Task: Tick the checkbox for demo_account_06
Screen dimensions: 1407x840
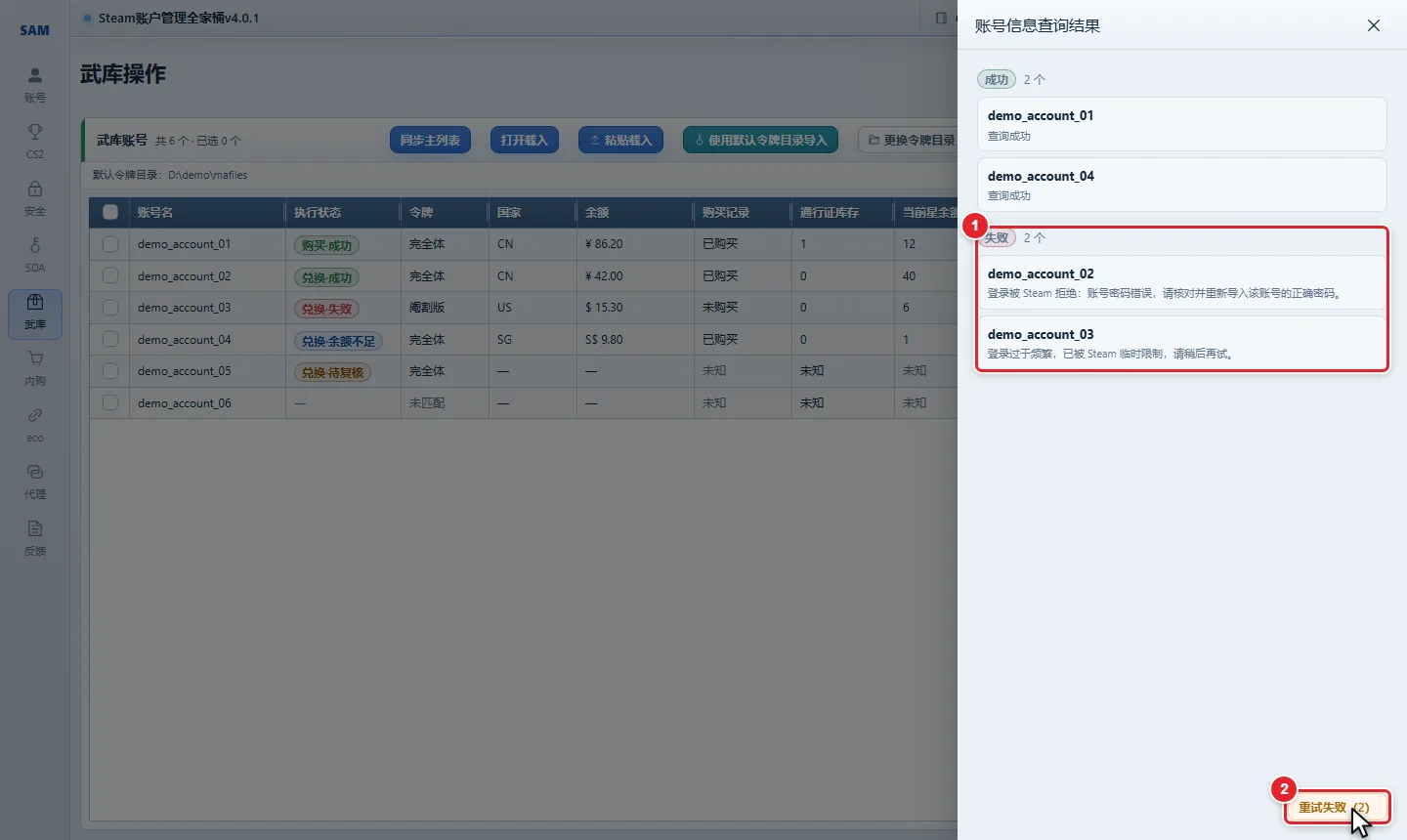Action: coord(110,402)
